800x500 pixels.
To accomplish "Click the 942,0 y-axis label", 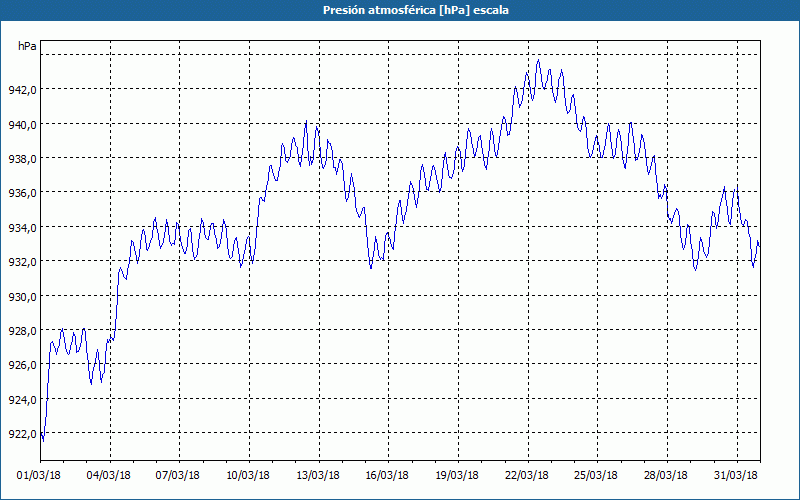I will click(22, 90).
